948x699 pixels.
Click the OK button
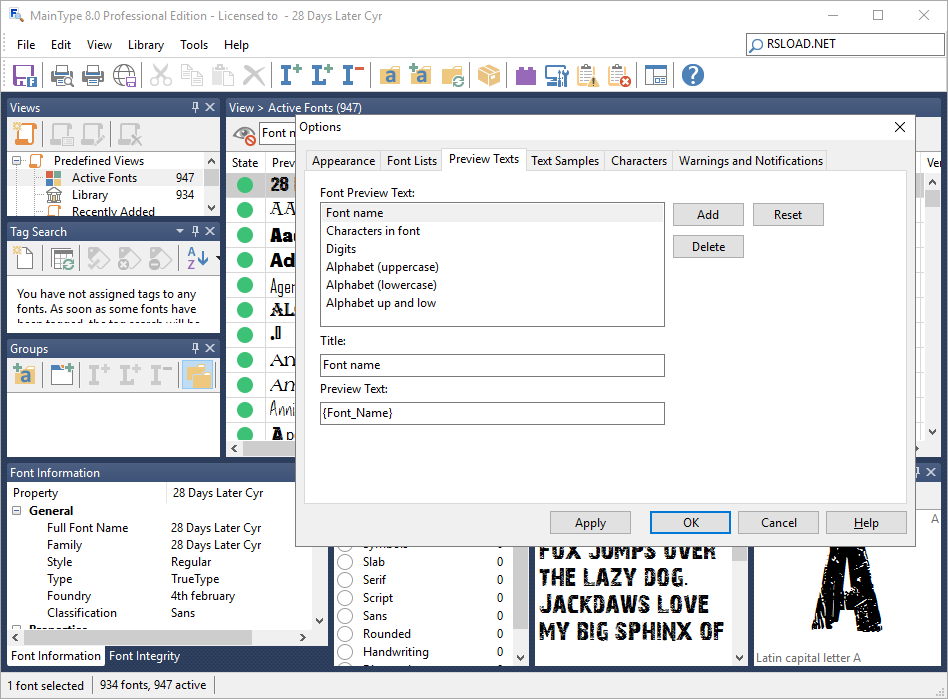coord(690,523)
